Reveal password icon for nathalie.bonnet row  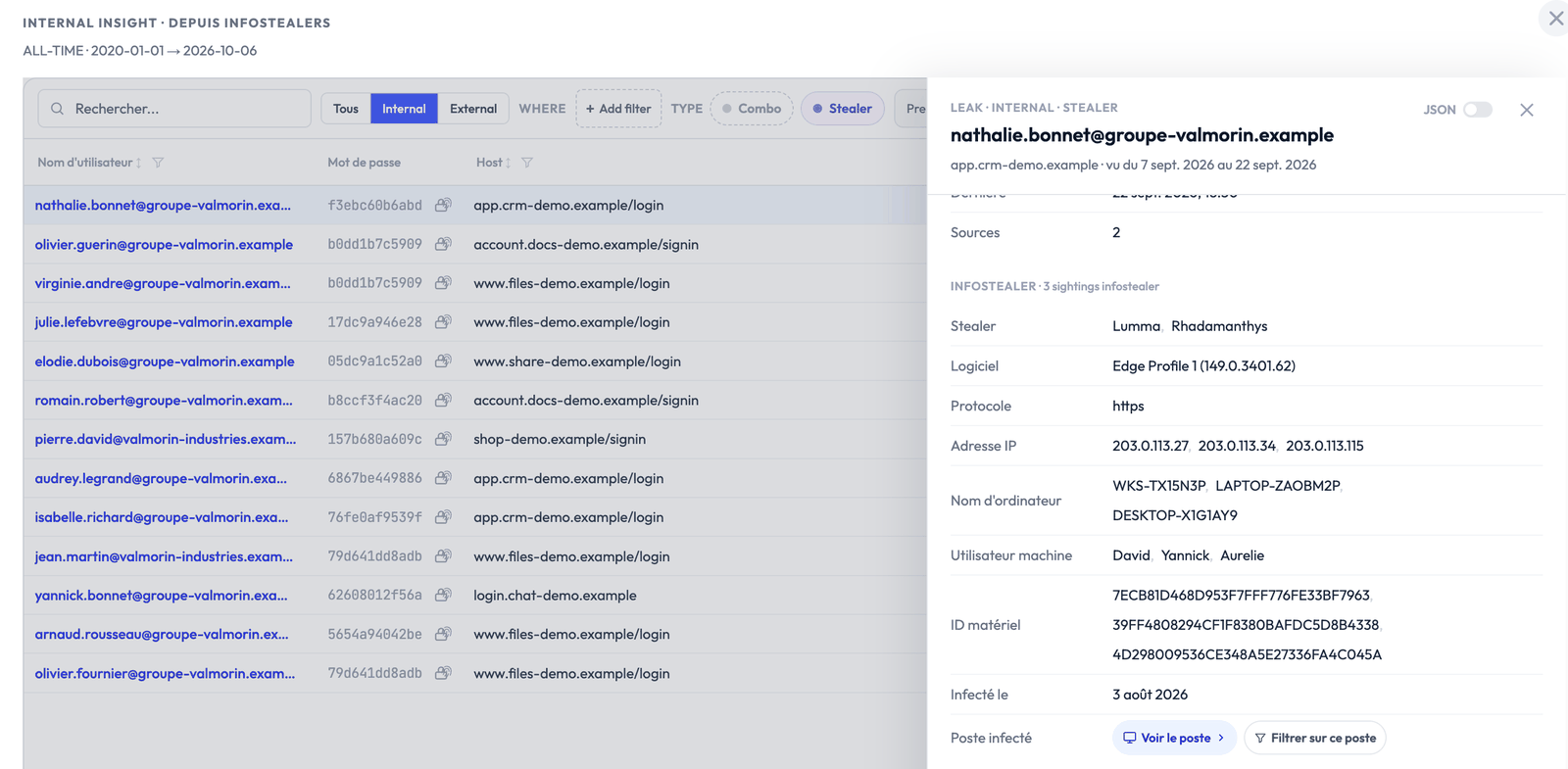tap(443, 205)
